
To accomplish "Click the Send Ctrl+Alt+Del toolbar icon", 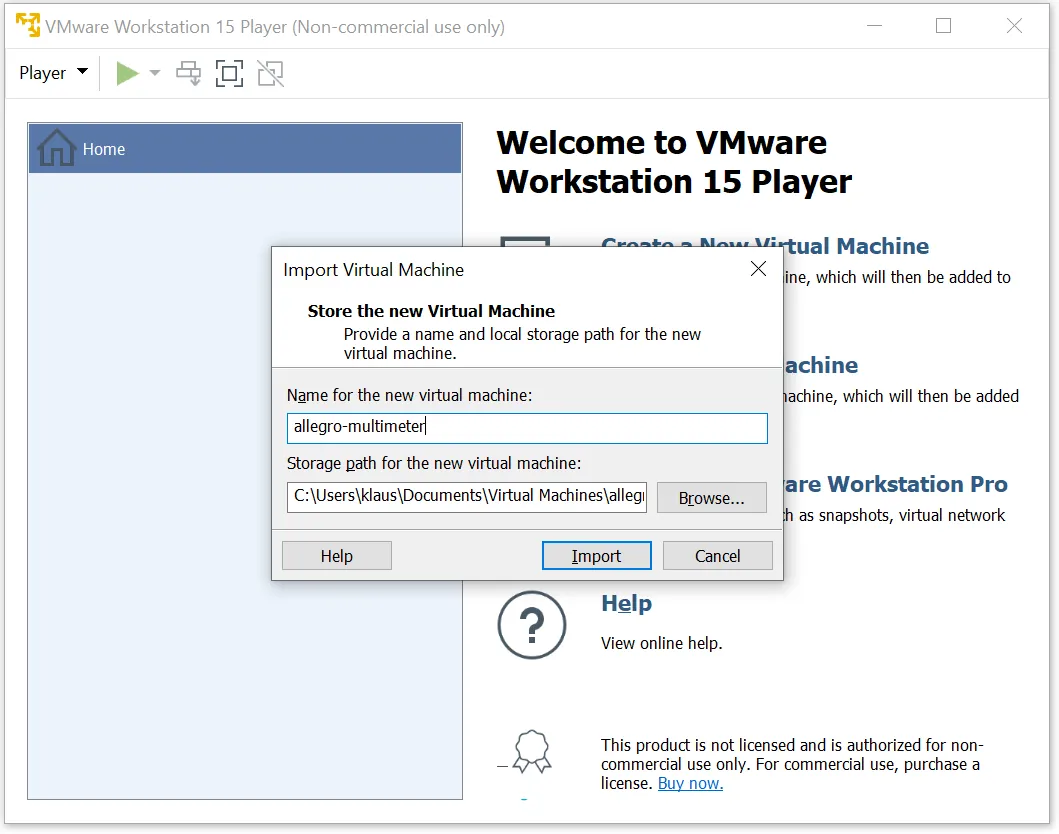I will point(188,73).
